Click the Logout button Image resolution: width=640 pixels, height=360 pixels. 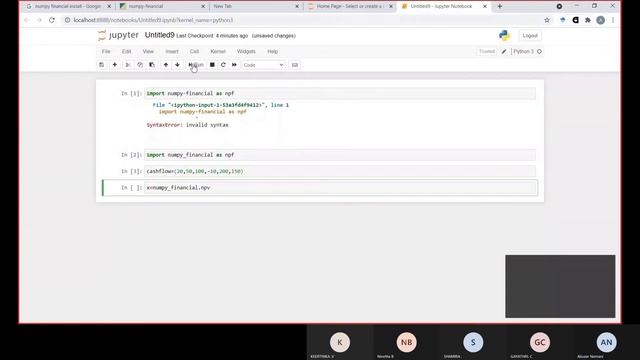tap(530, 36)
